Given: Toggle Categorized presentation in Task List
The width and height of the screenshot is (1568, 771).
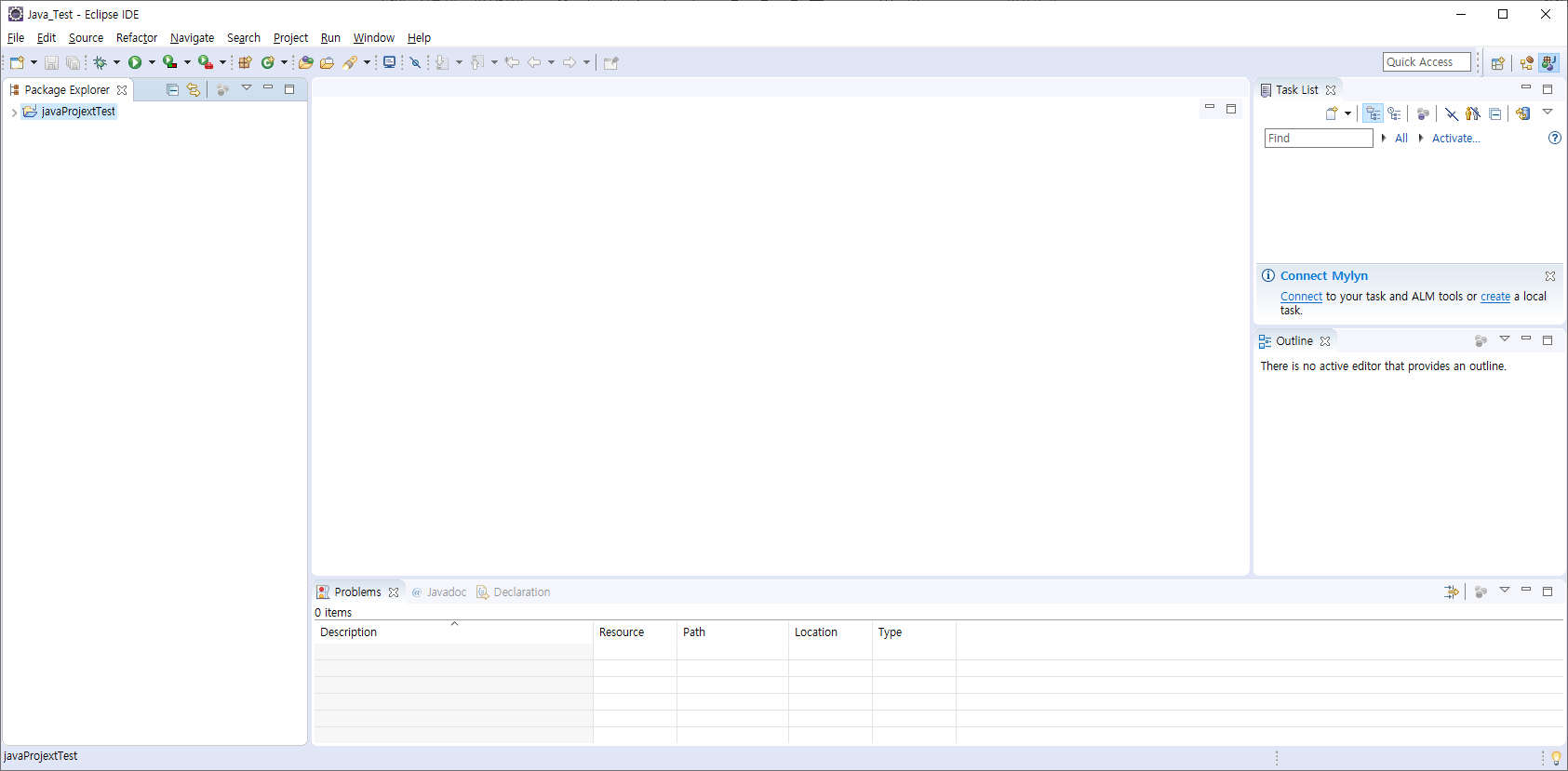Looking at the screenshot, I should point(1374,113).
